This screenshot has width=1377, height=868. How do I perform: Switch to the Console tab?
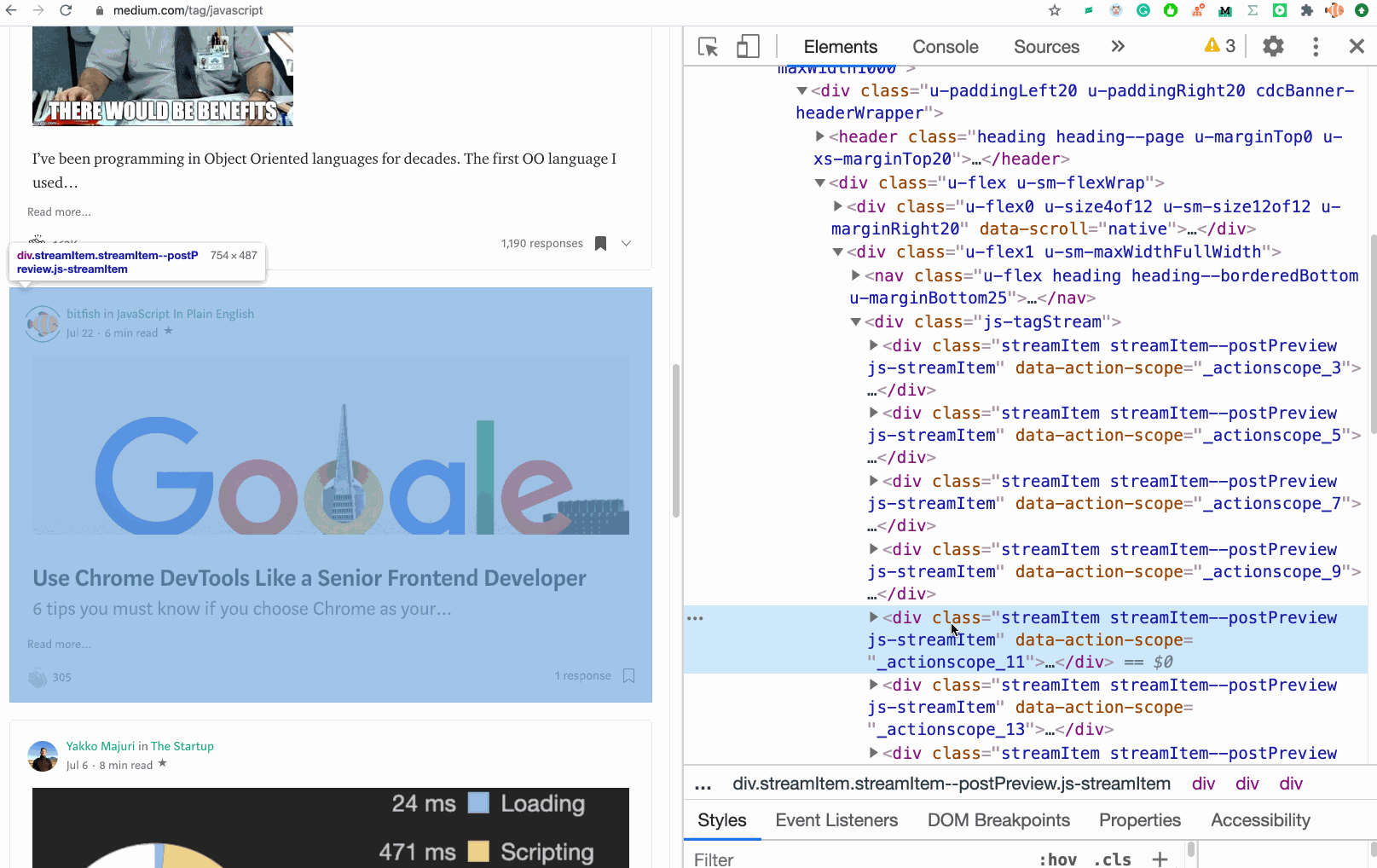point(946,47)
